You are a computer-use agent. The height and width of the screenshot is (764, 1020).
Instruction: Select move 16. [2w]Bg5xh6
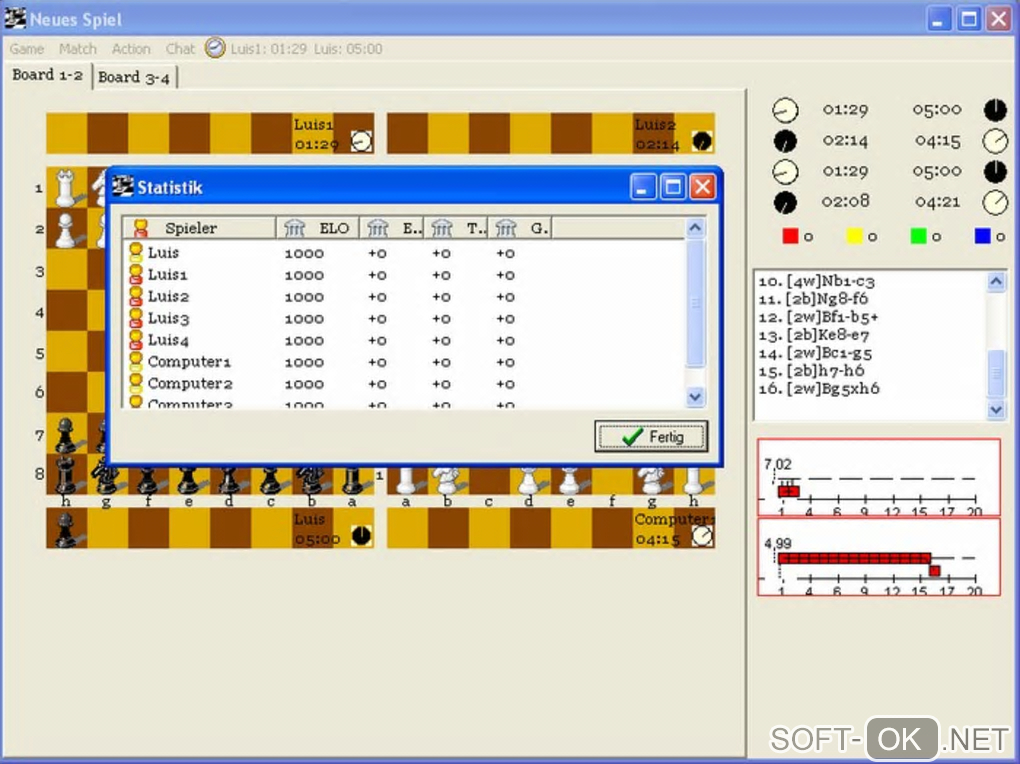coord(819,389)
